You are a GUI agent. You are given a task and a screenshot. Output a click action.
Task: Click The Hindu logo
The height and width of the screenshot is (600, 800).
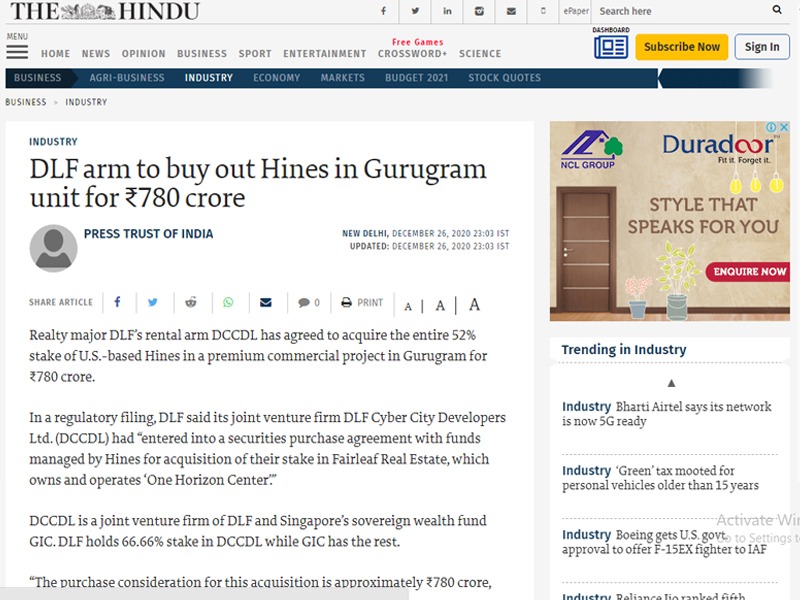coord(105,11)
